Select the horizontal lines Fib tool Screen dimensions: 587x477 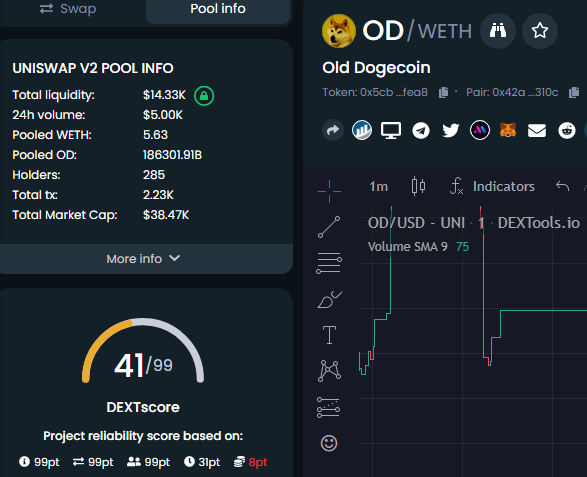point(329,263)
